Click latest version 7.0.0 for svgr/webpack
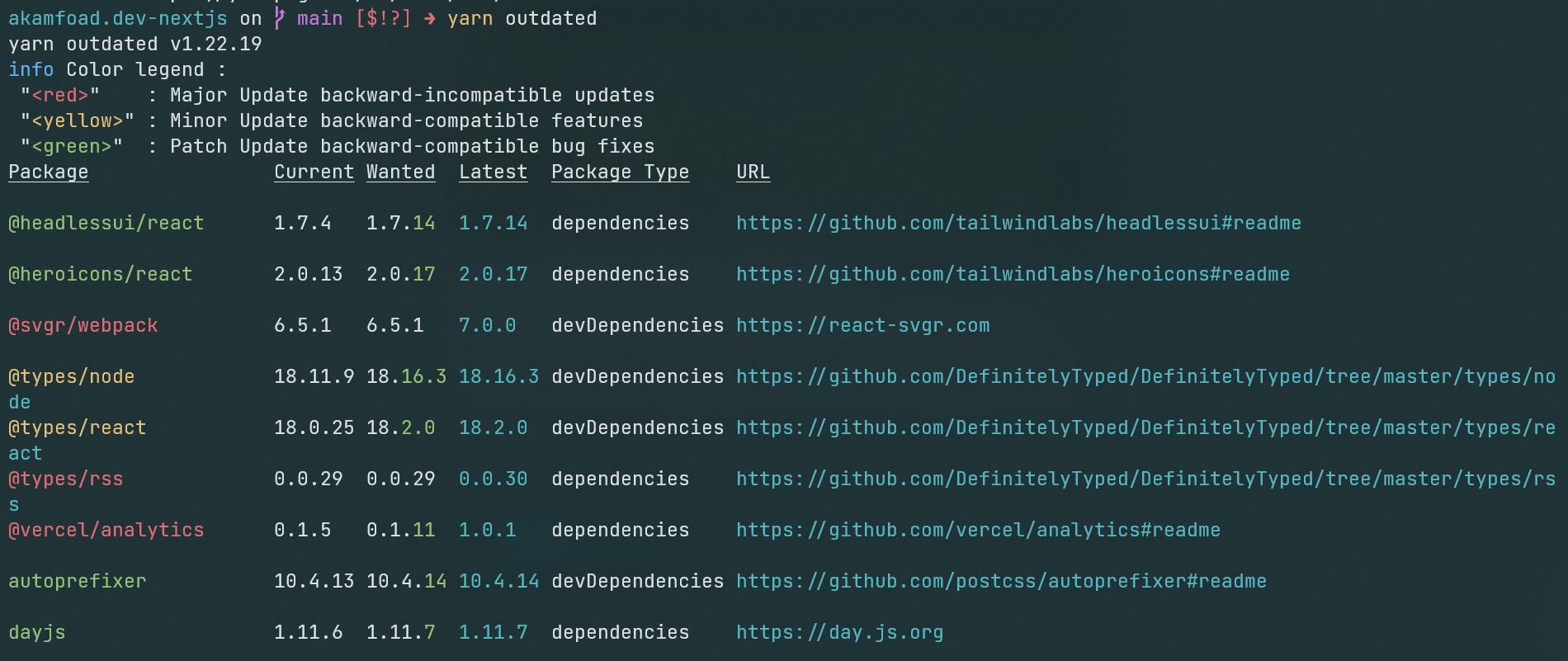Screen dimensions: 1568x661 (488, 325)
